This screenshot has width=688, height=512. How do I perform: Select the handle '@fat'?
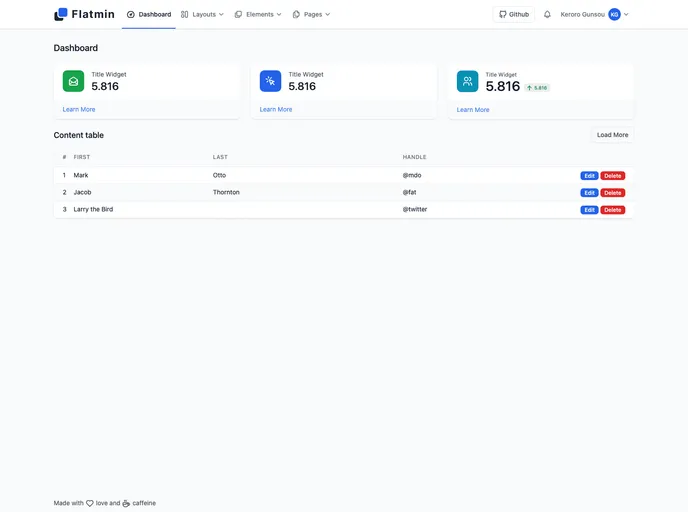tap(409, 192)
